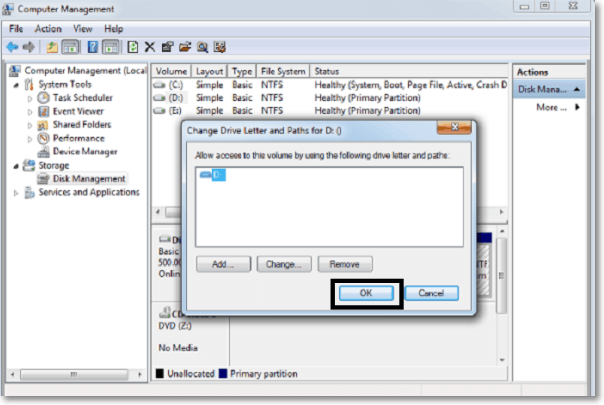Screen dimensions: 604x405
Task: Click the Back arrow in the toolbar
Action: [12, 47]
